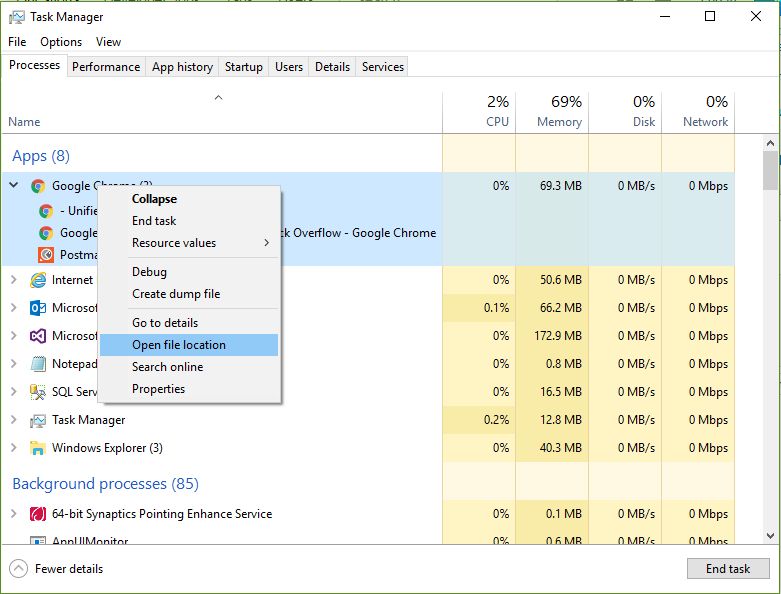781x594 pixels.
Task: Sort by the Name column header
Action: point(222,113)
